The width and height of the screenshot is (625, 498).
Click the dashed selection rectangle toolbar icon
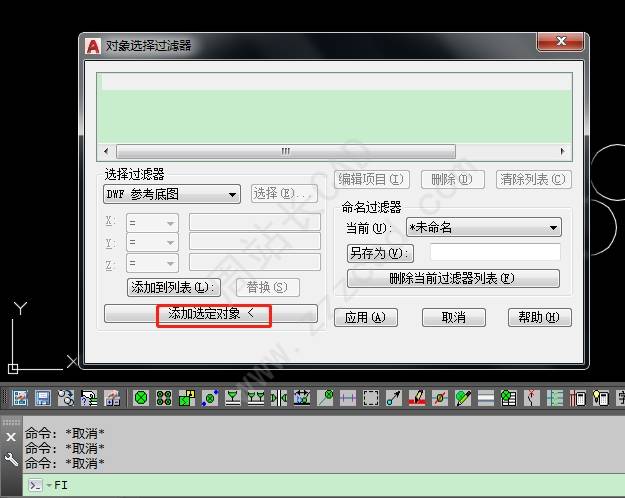(371, 398)
